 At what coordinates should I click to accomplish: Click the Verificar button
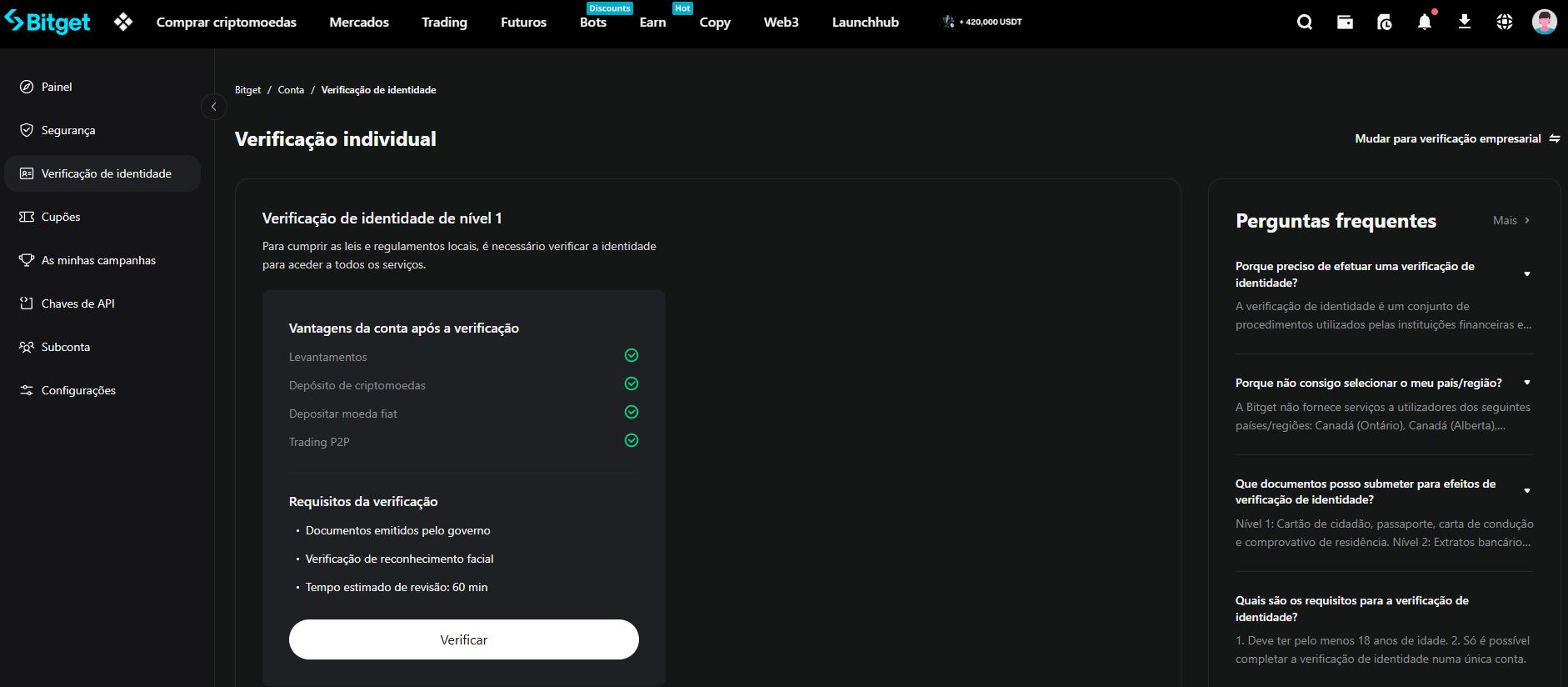[x=463, y=639]
